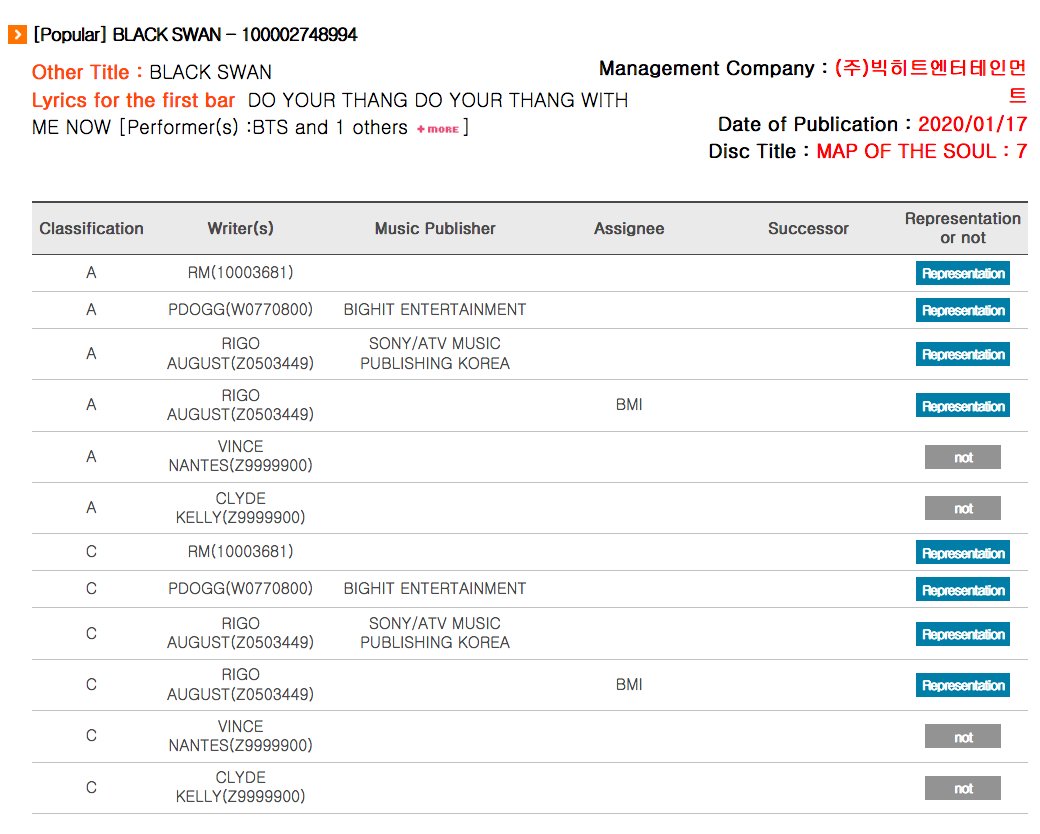Click Representation in A Rigo August Sony/ATV row
This screenshot has width=1040, height=834.
[x=962, y=354]
